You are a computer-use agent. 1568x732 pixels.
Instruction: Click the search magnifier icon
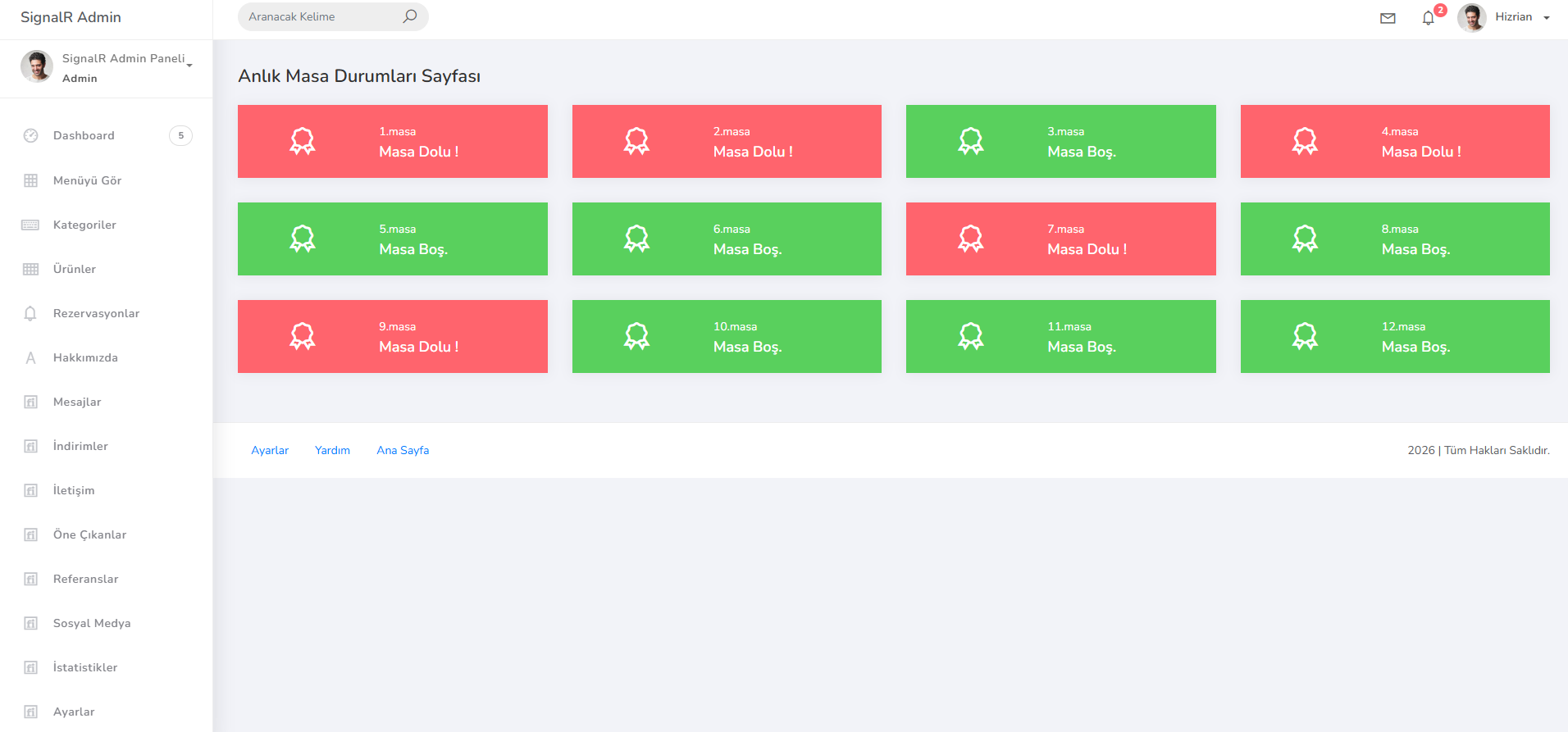tap(409, 16)
